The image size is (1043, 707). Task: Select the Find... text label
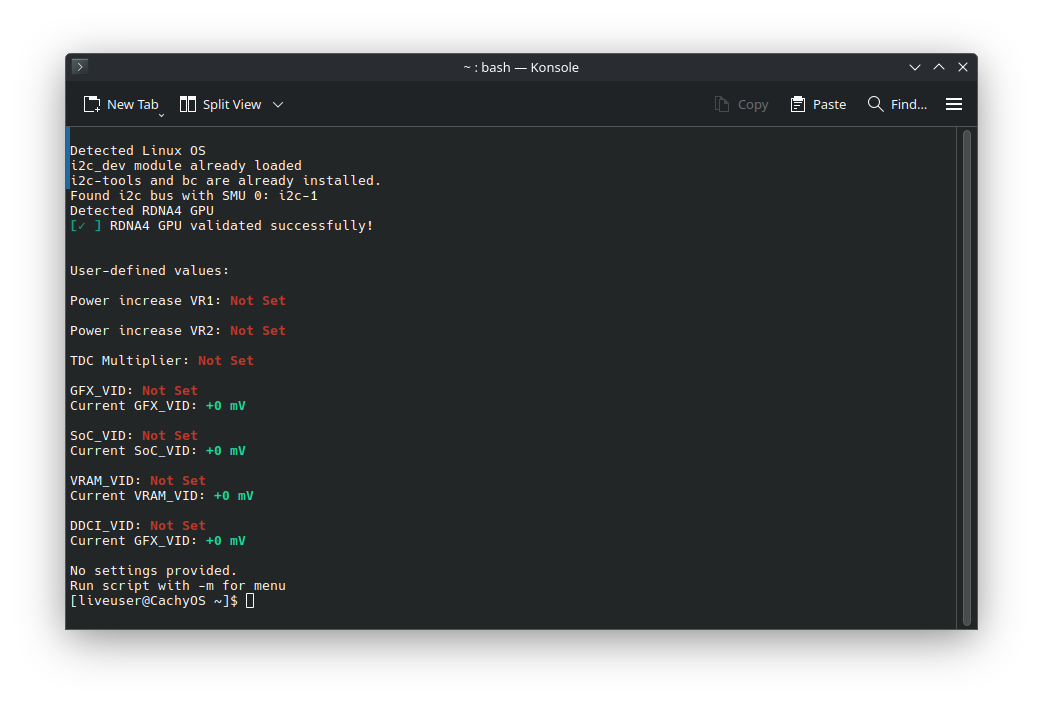pyautogui.click(x=908, y=104)
